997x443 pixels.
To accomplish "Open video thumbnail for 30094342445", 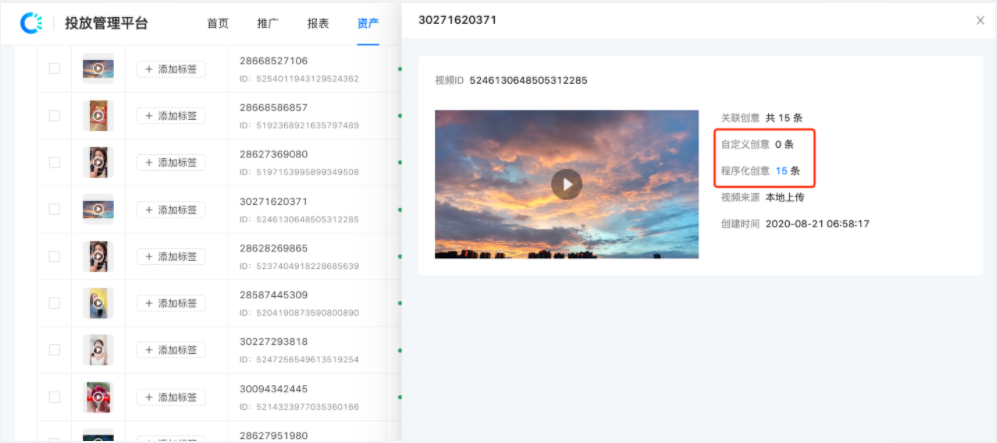I will coord(98,397).
